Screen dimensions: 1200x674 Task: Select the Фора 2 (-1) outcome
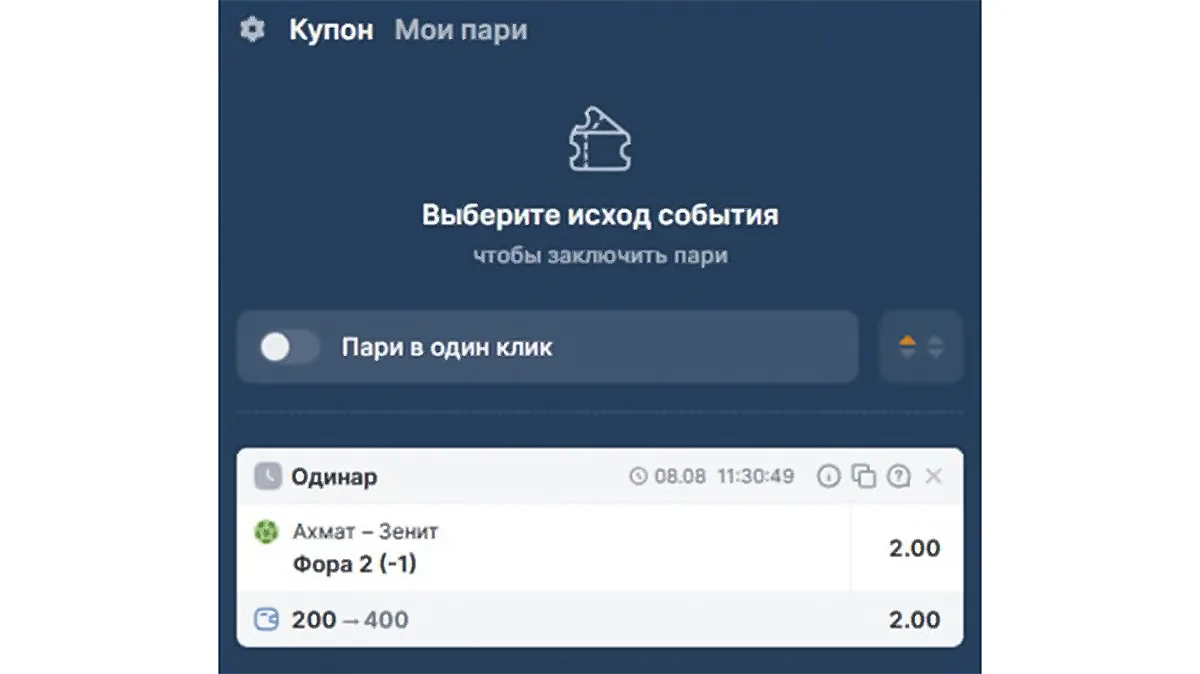(x=355, y=564)
